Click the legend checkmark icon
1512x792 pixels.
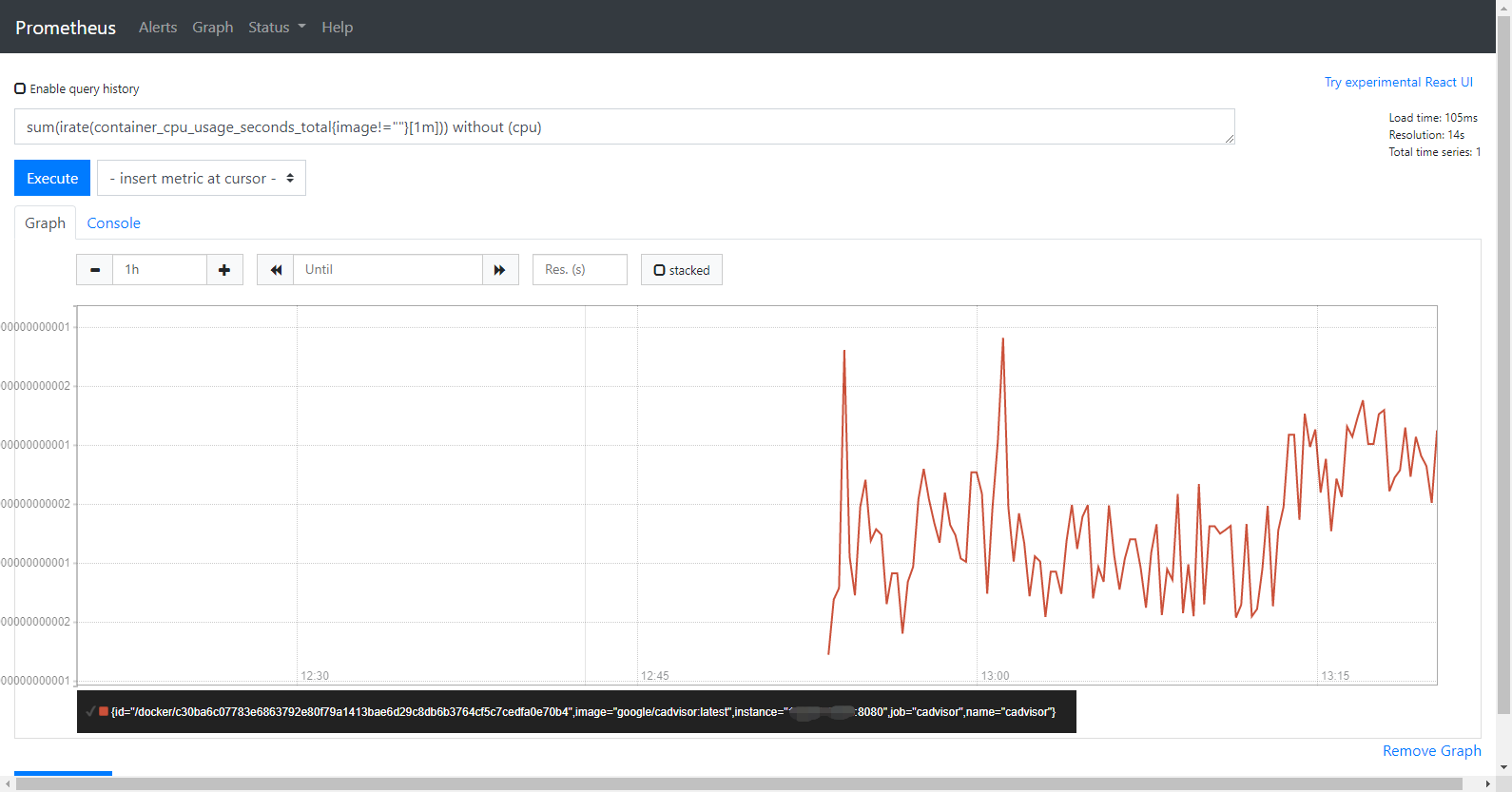coord(90,711)
